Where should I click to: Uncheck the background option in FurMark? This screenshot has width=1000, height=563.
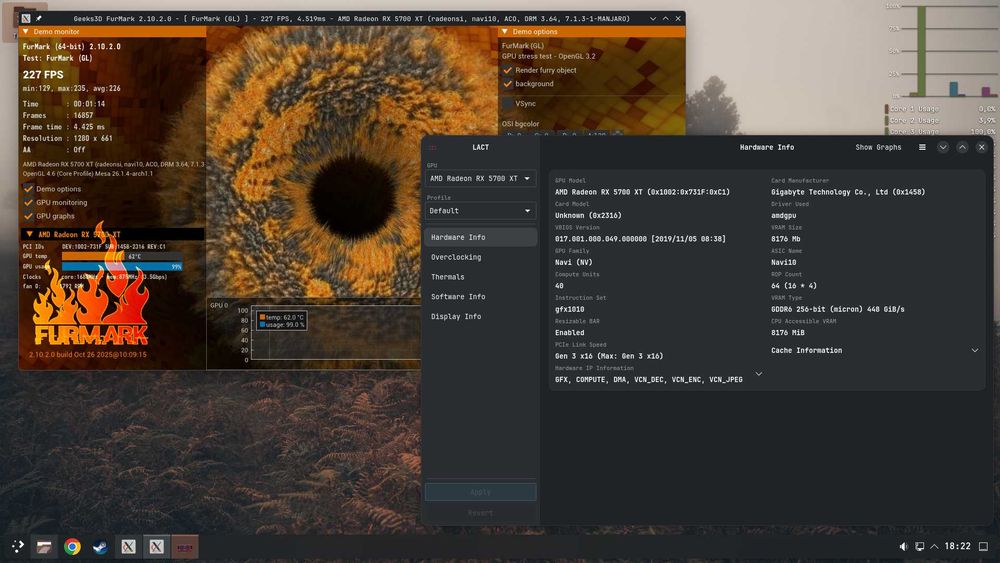pos(508,84)
